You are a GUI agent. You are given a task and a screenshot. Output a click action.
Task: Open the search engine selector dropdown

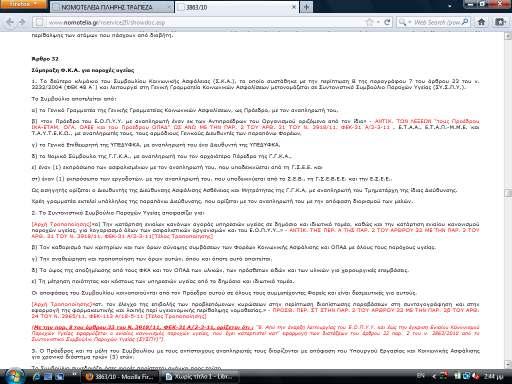coord(404,22)
